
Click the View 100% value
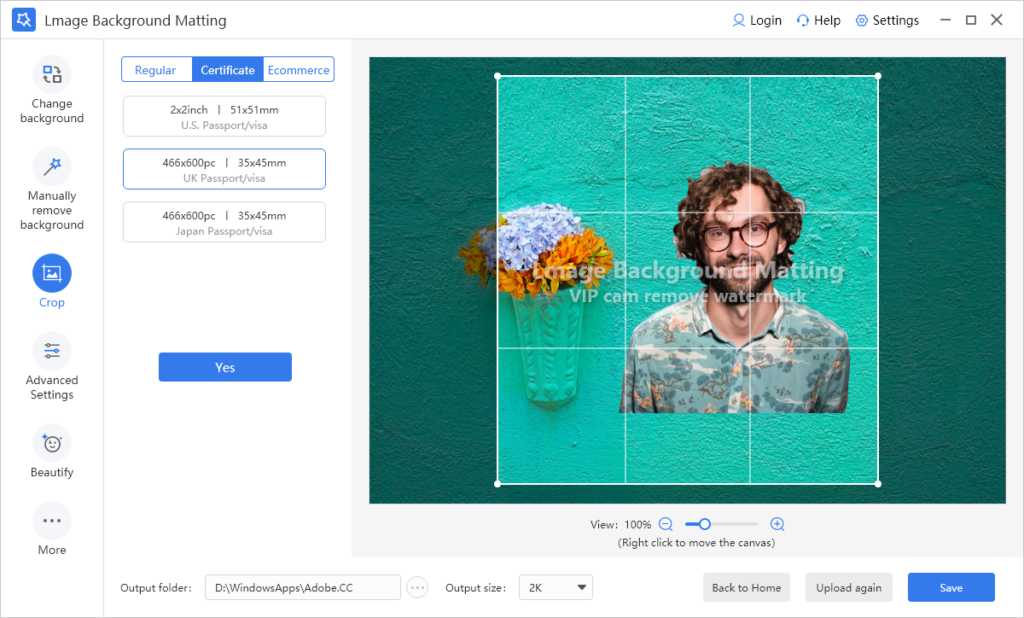tap(637, 525)
